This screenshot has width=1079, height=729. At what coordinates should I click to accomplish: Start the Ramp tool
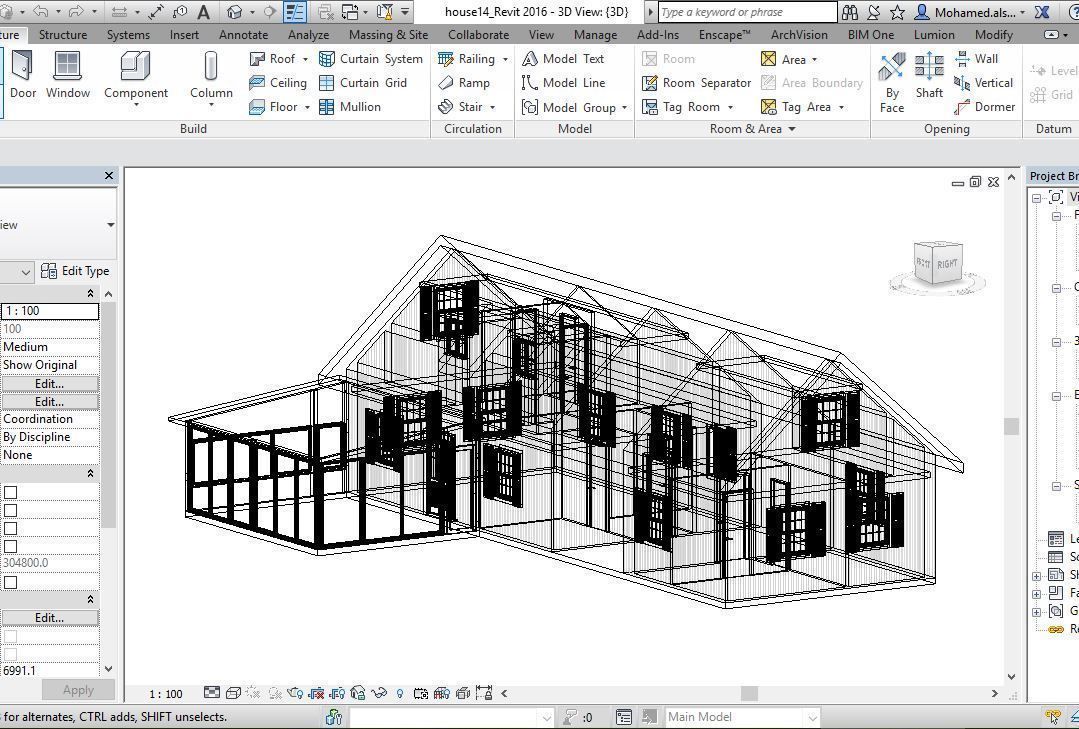pyautogui.click(x=464, y=83)
